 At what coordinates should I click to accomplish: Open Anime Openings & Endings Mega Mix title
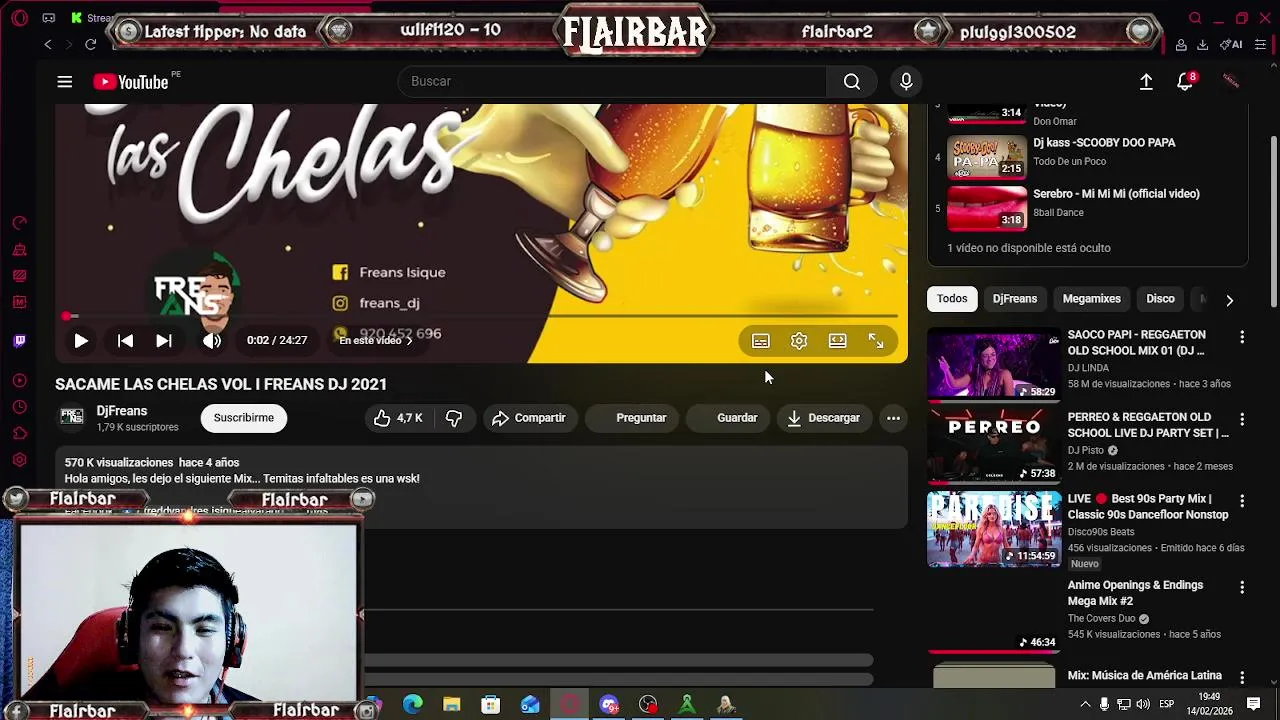pos(1135,593)
